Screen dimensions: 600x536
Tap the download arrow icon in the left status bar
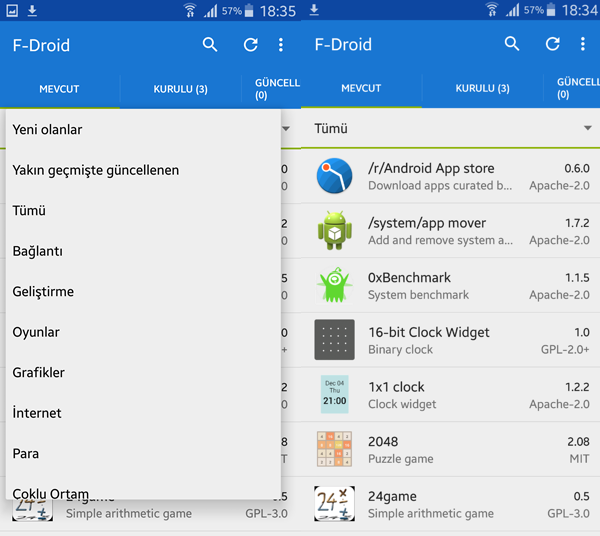[x=32, y=11]
